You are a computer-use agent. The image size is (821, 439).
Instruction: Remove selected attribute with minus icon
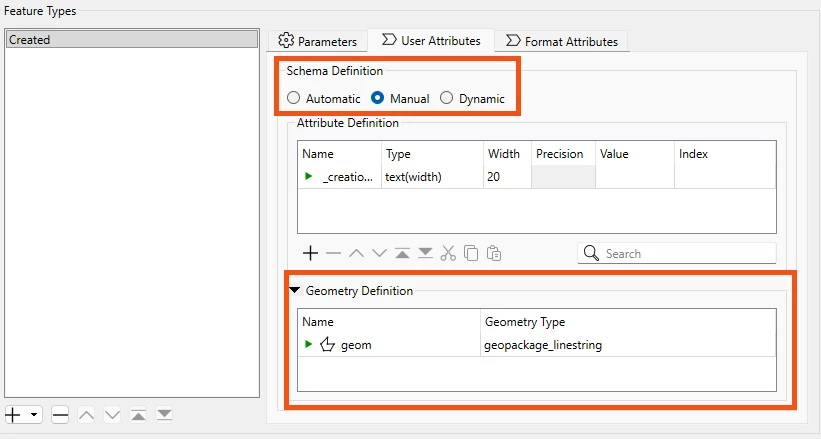pos(333,254)
